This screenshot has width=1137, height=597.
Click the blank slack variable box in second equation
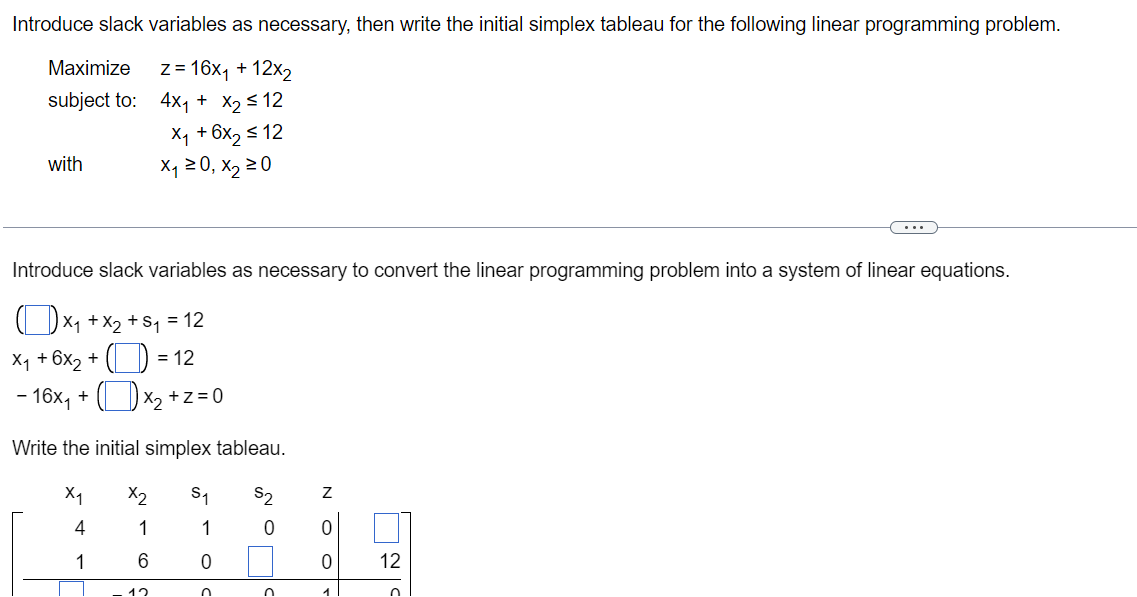tap(126, 357)
